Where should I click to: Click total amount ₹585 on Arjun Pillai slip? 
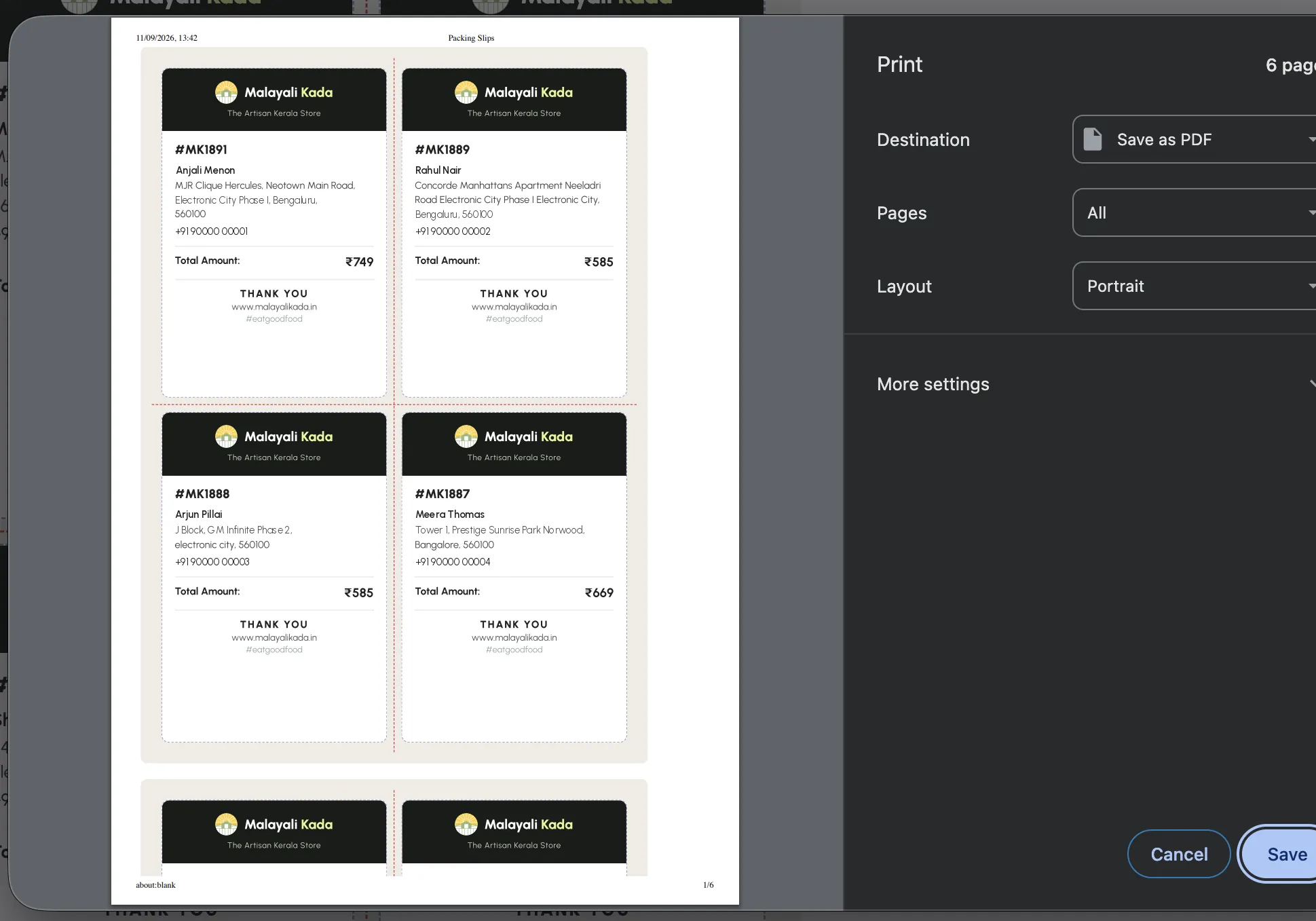358,593
